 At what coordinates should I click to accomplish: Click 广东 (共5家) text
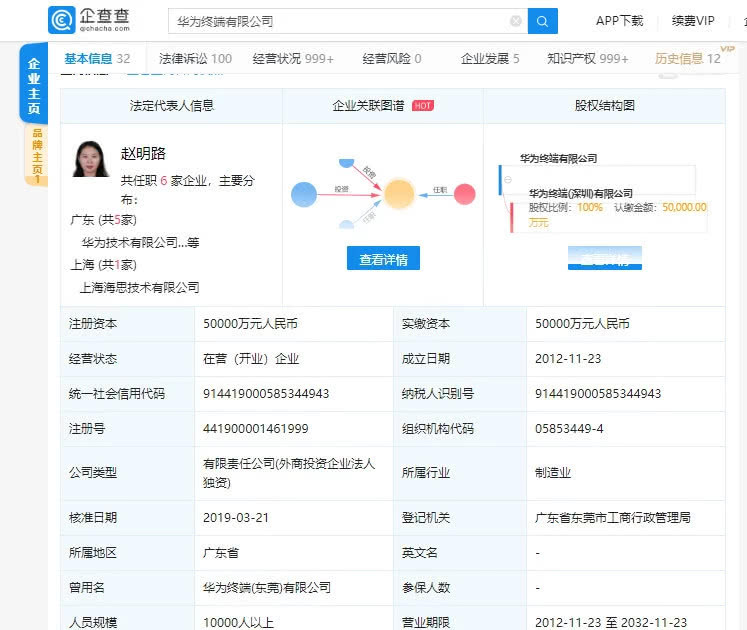coord(103,220)
